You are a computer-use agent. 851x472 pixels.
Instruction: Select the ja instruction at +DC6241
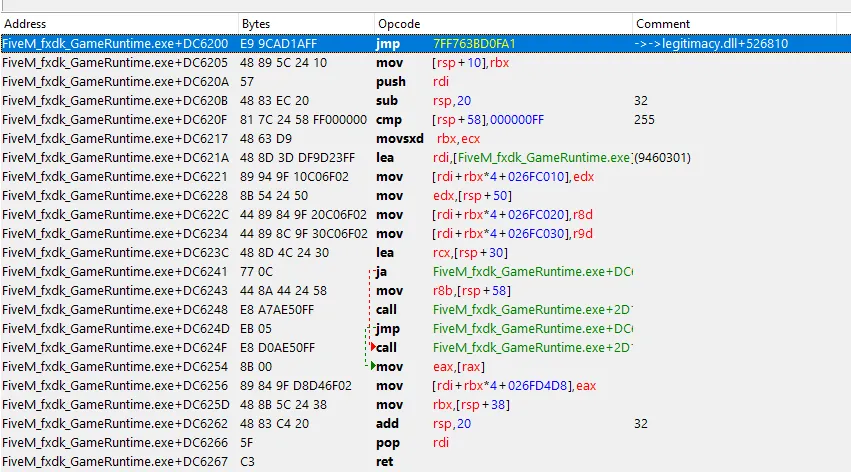coord(380,271)
